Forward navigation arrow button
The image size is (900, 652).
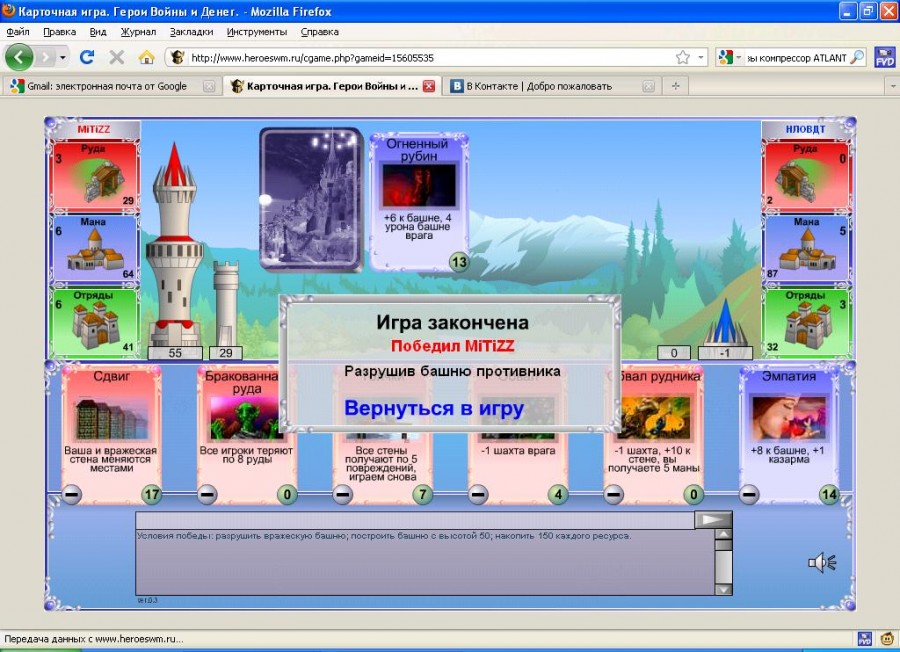[x=46, y=57]
